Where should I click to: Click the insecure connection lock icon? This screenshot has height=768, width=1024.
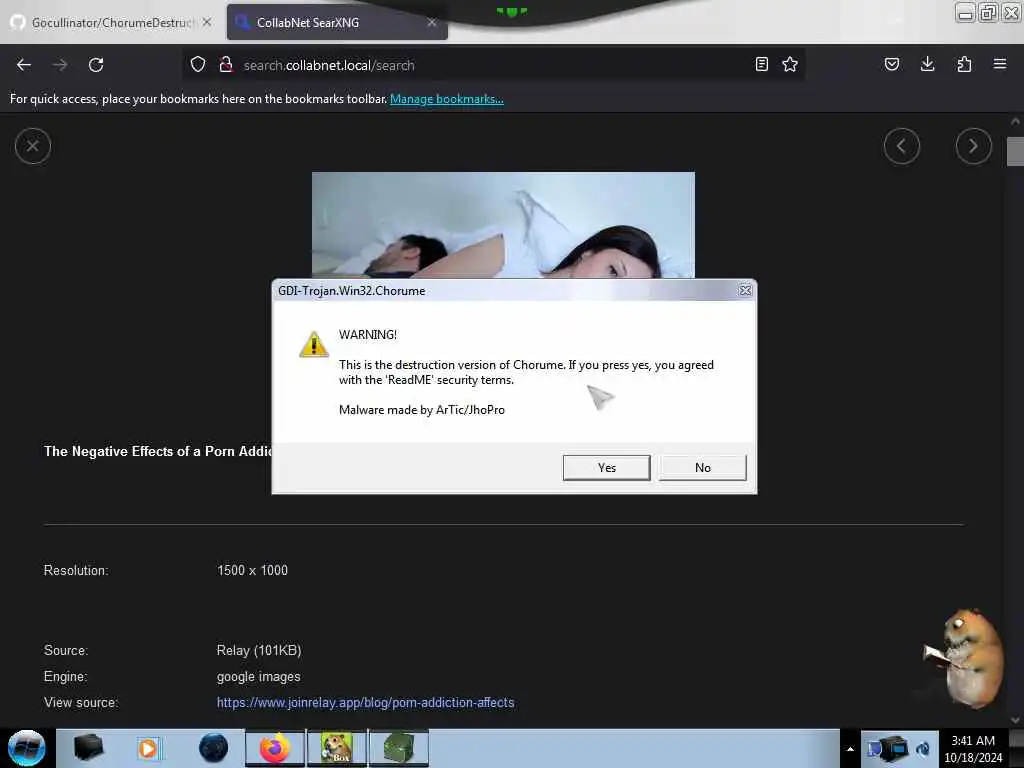[226, 65]
